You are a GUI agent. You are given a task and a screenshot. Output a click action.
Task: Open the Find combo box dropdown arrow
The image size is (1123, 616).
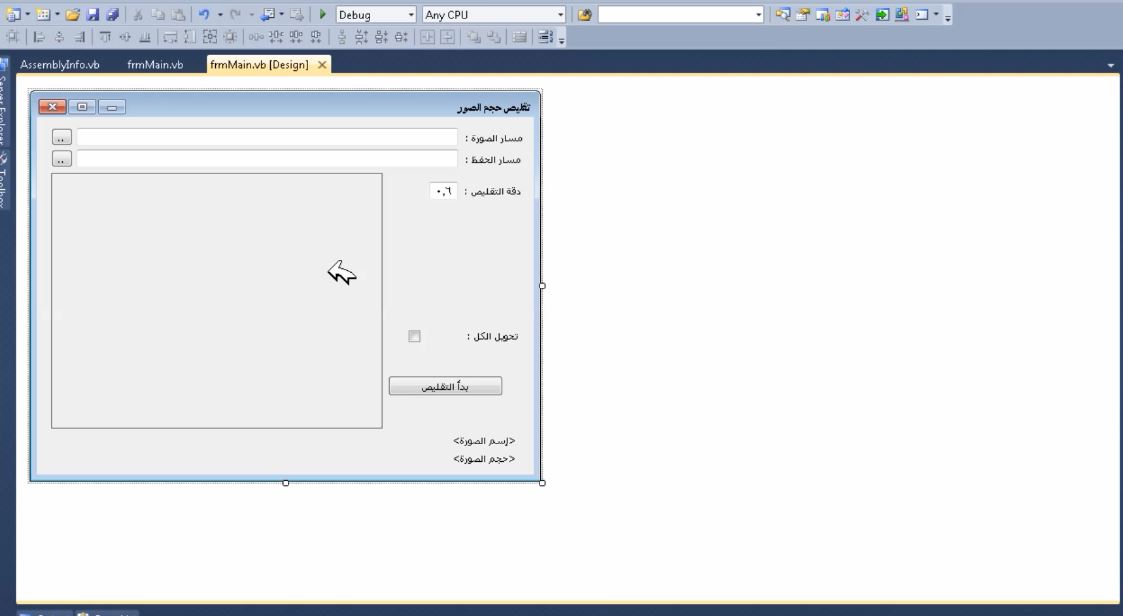coord(758,15)
